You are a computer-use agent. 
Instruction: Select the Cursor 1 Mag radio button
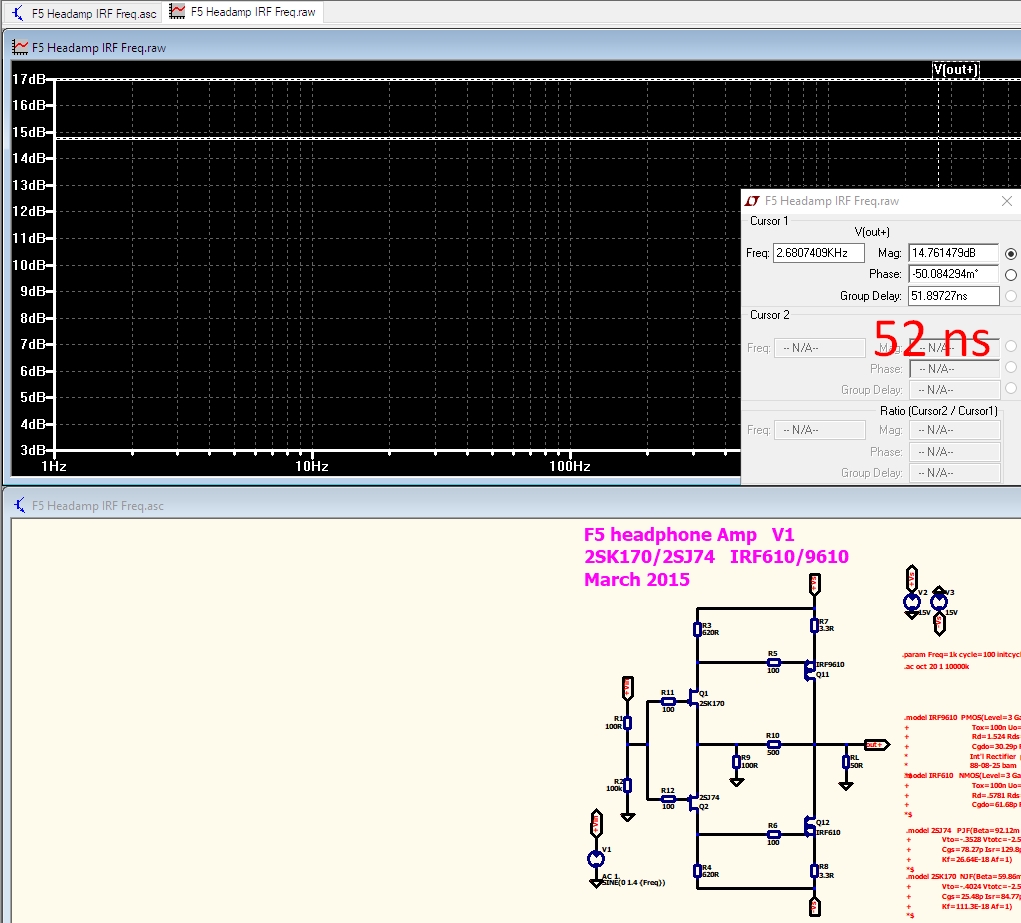click(x=1010, y=254)
